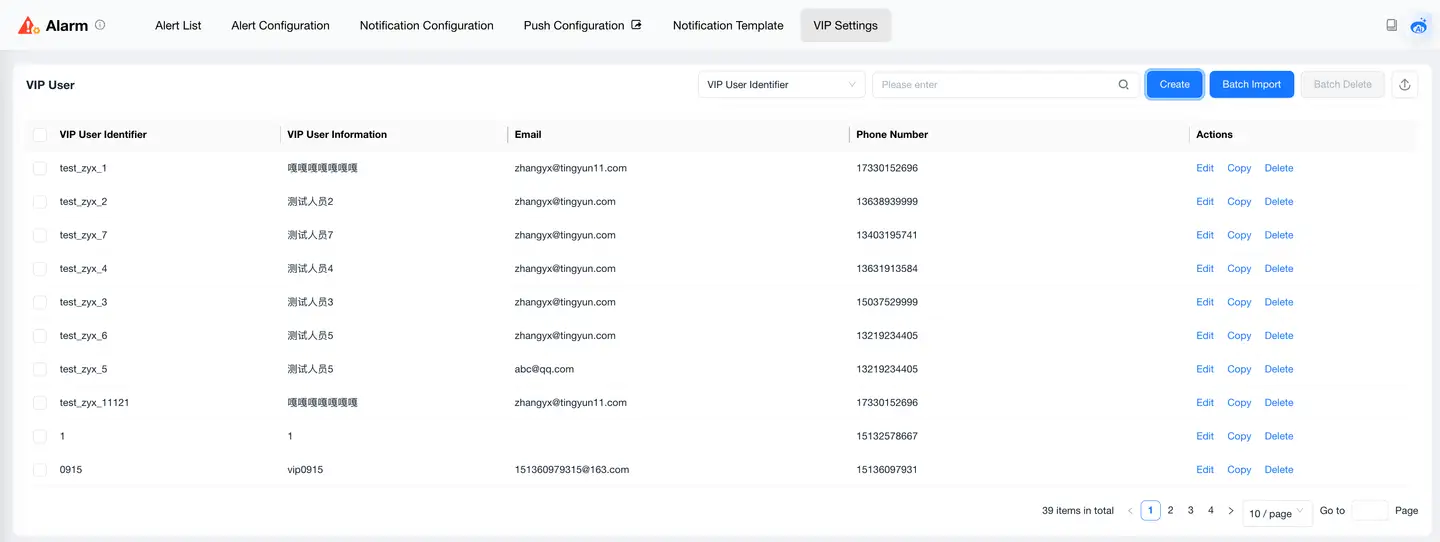Toggle the select-all header checkbox
1440x542 pixels.
click(x=40, y=135)
